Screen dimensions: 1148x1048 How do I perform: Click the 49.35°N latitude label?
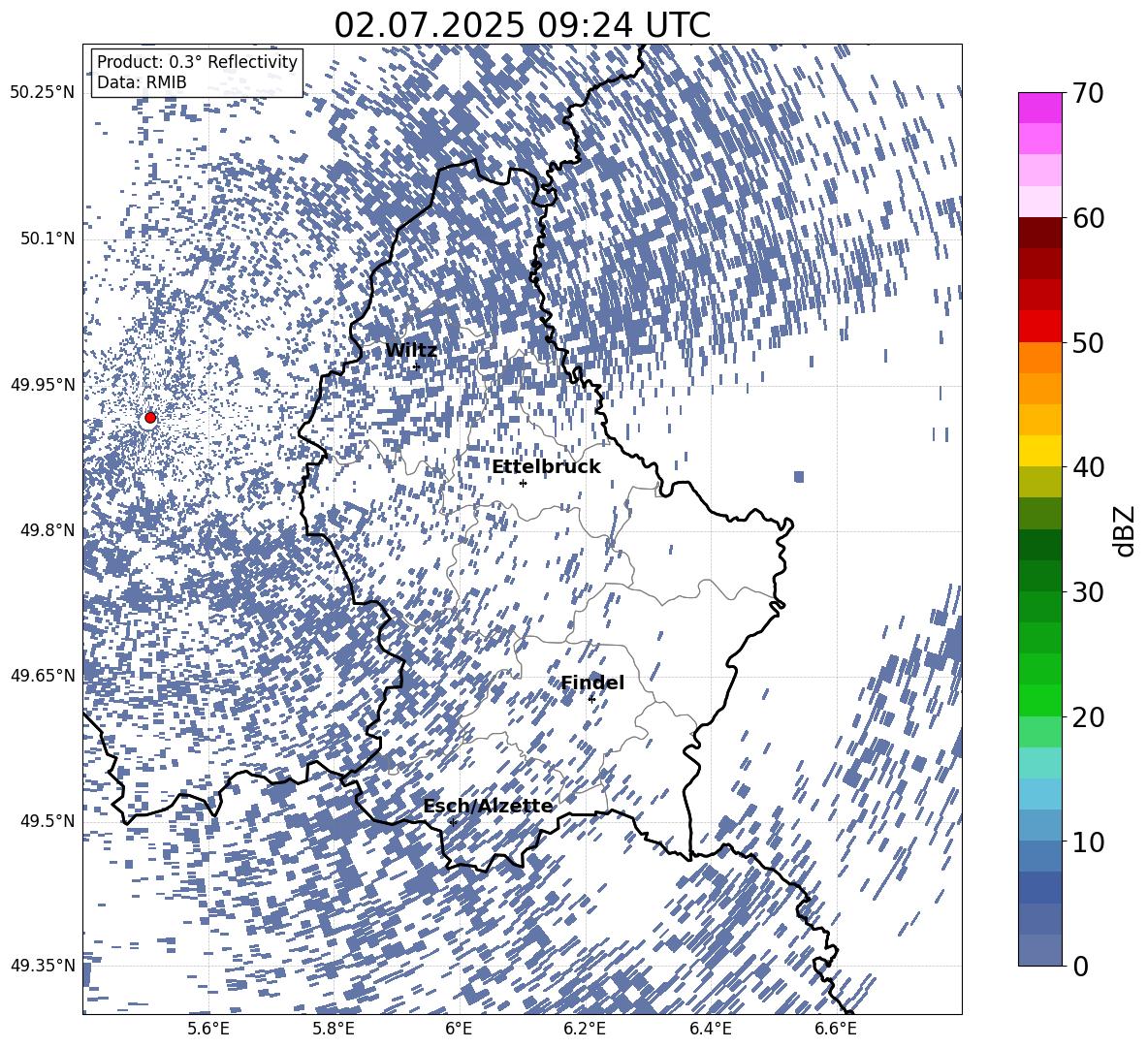pyautogui.click(x=43, y=966)
